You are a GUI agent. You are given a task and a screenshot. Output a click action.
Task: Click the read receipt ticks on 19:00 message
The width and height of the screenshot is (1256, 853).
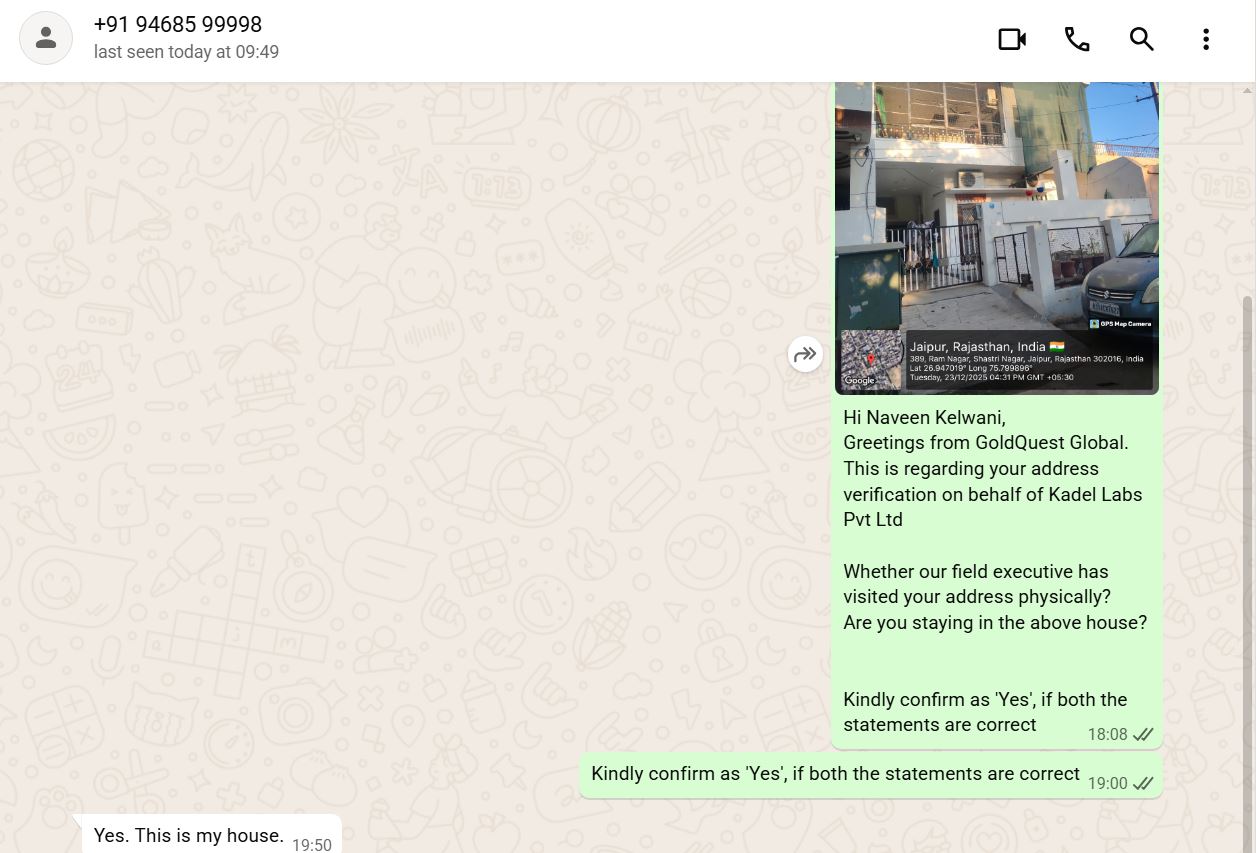(x=1144, y=784)
